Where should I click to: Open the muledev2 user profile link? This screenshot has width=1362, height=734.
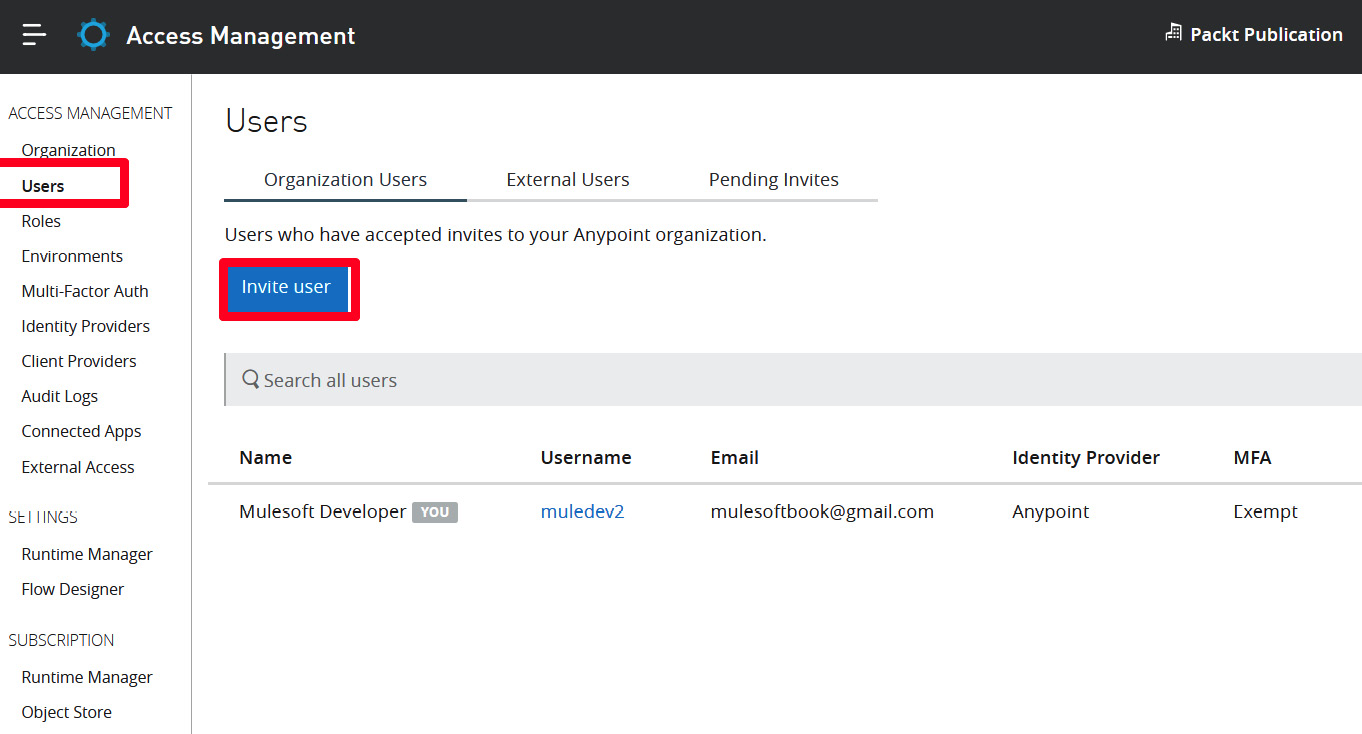[x=582, y=511]
